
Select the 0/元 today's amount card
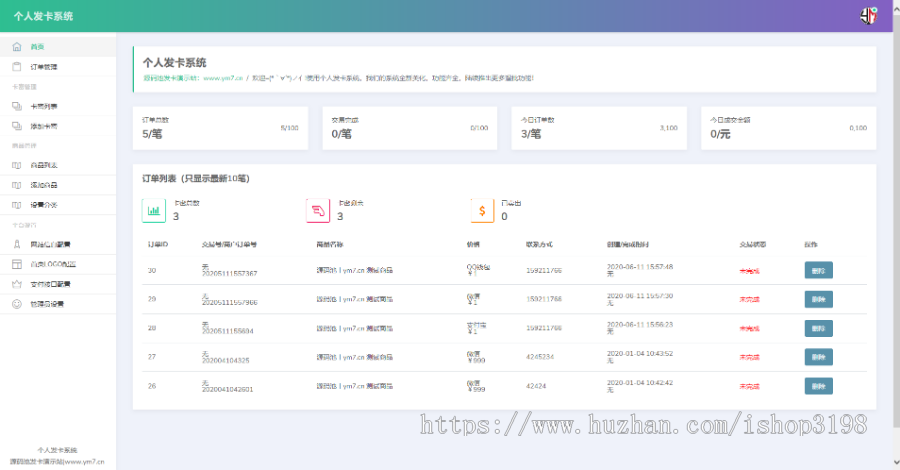pos(789,128)
